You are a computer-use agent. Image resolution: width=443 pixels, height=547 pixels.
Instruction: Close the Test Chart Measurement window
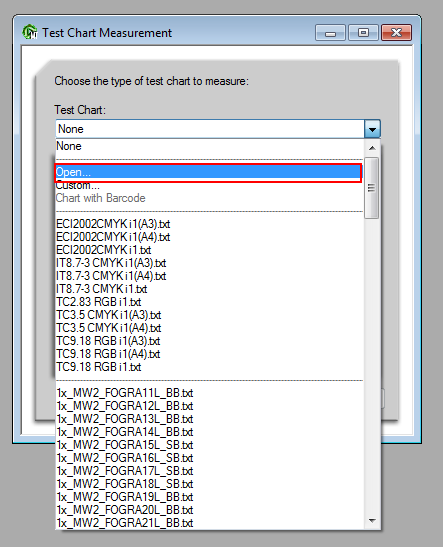(396, 33)
